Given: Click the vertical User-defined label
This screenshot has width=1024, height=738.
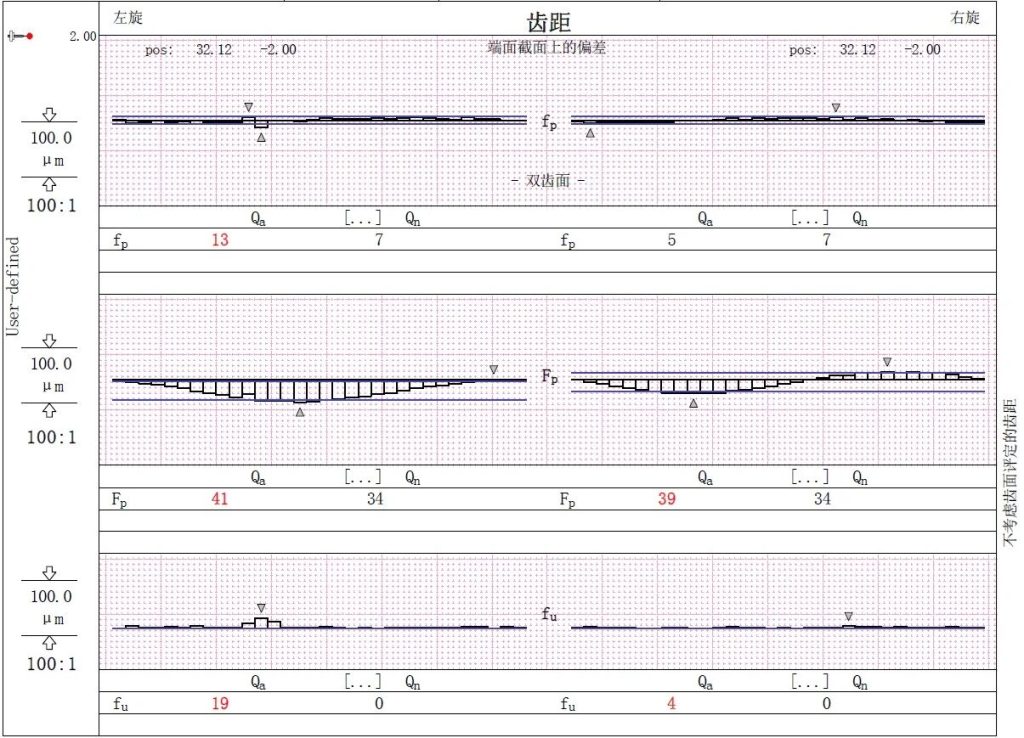Looking at the screenshot, I should (13, 286).
